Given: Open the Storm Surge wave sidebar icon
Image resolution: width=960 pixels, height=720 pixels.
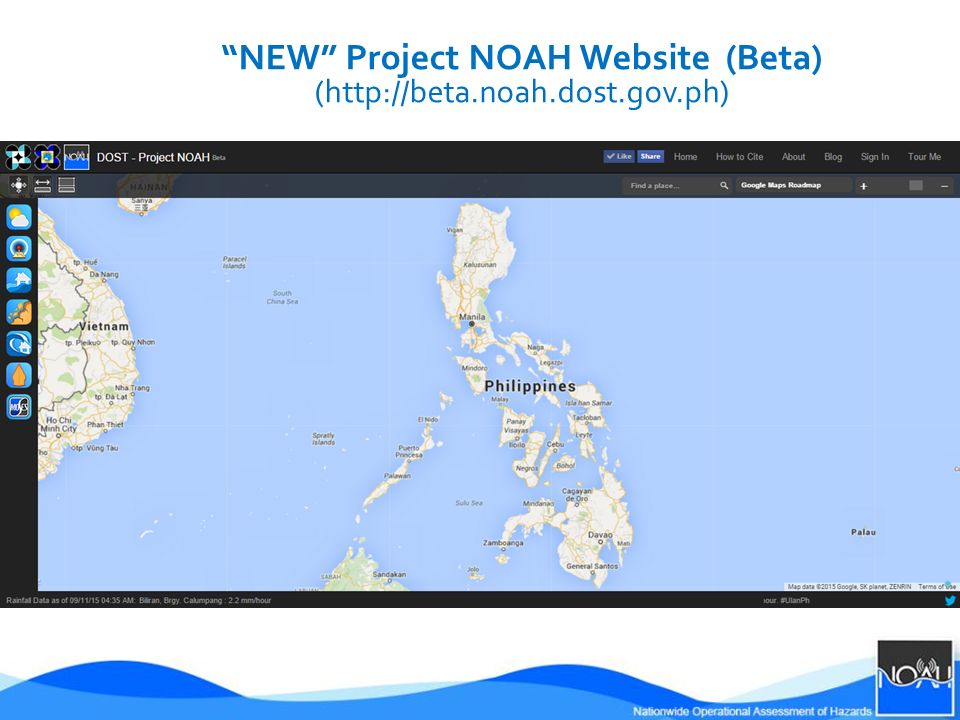Looking at the screenshot, I should point(19,343).
